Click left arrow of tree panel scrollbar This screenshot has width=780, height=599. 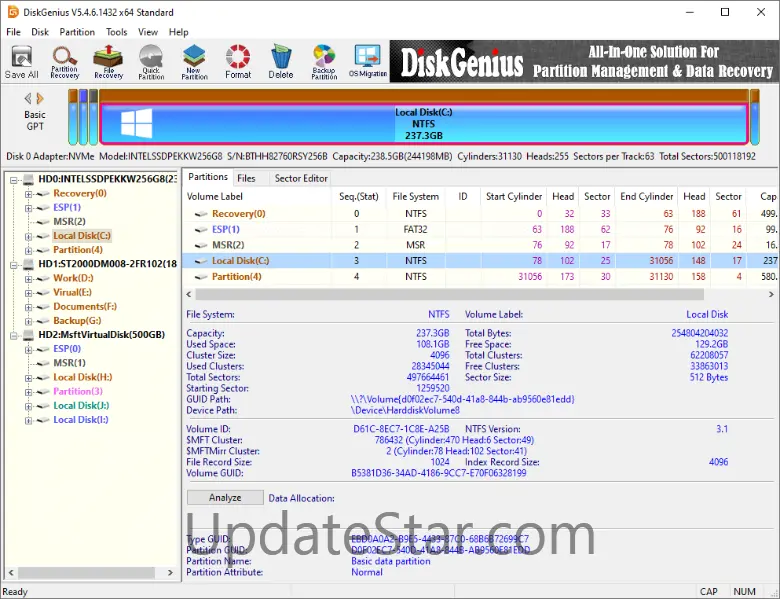[x=11, y=573]
